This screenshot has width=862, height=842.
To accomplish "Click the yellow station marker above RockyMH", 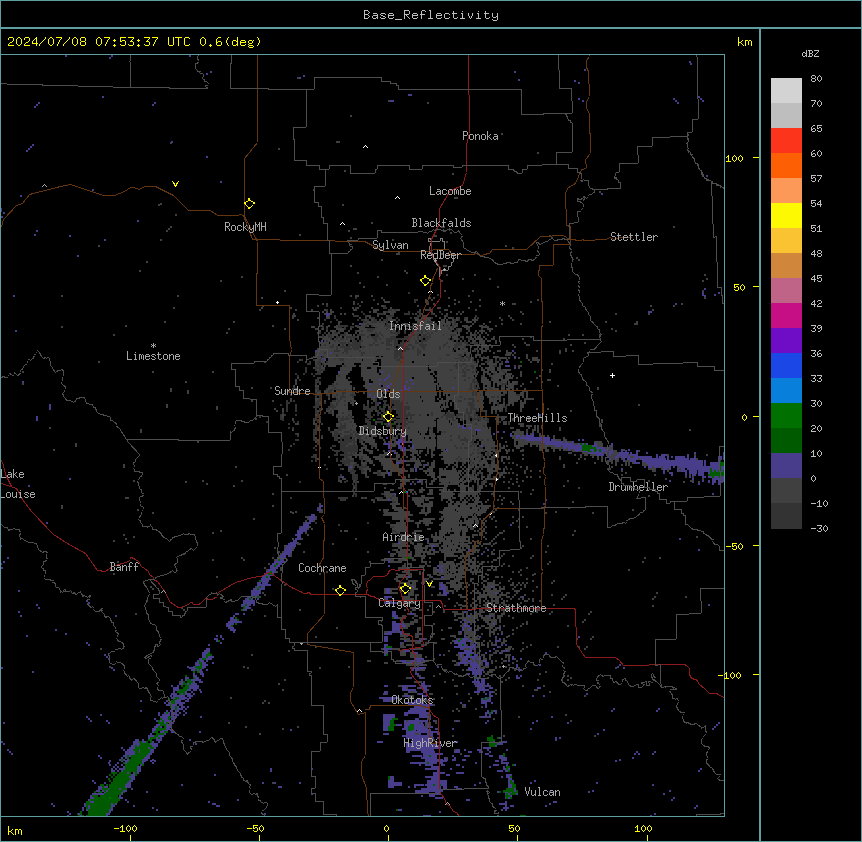I will (249, 203).
